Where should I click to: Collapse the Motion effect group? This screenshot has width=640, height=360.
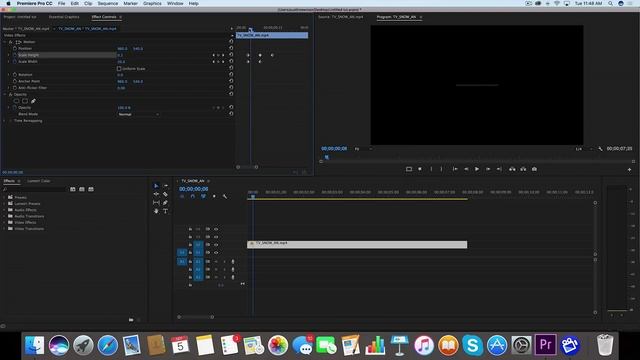click(x=5, y=42)
